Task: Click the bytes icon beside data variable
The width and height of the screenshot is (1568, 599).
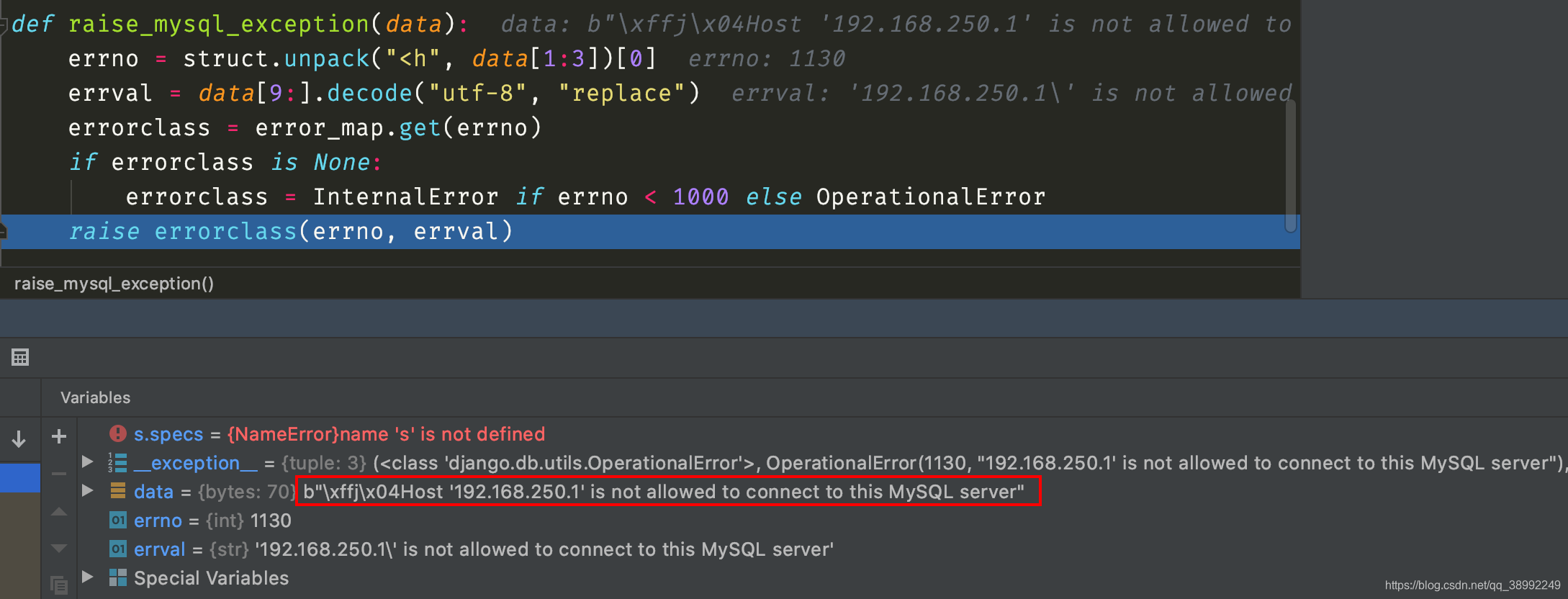Action: (118, 491)
